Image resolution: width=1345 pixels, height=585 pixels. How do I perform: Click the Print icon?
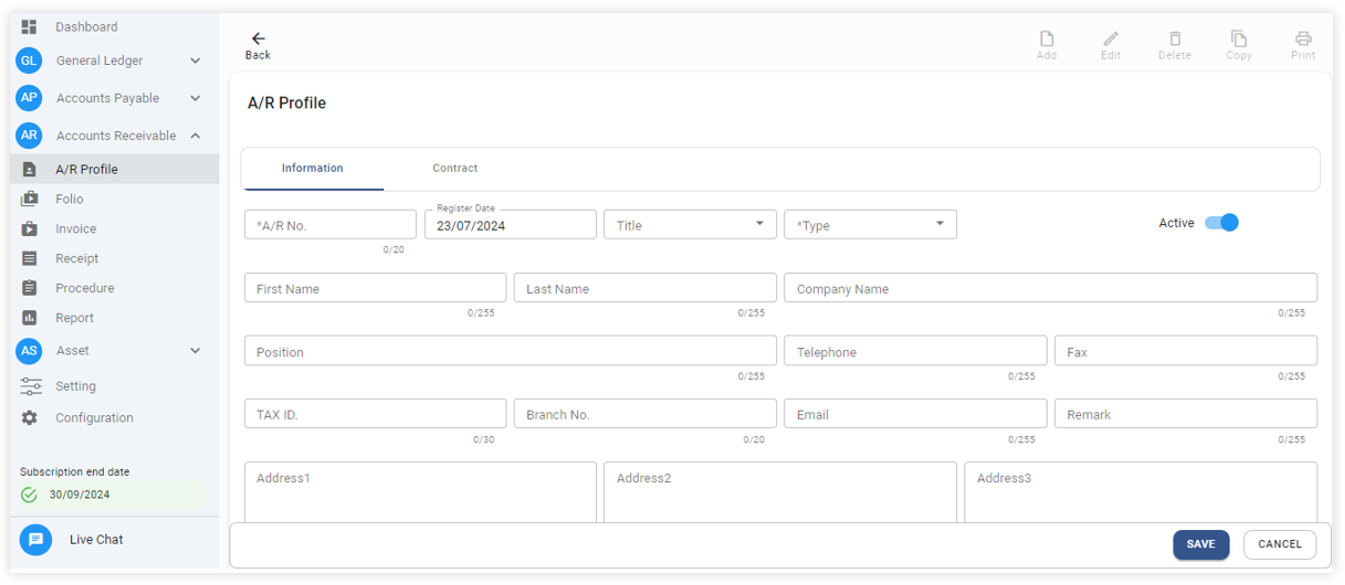(x=1302, y=39)
